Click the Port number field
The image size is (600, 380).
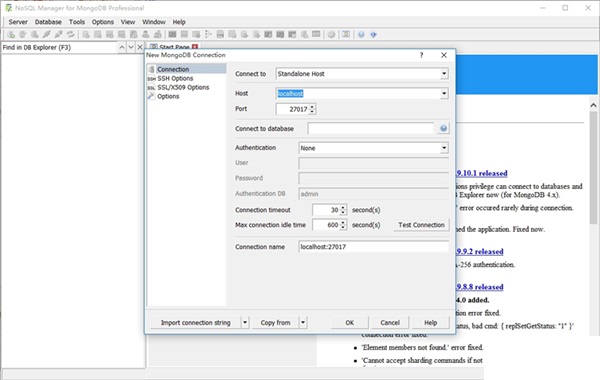[x=292, y=109]
